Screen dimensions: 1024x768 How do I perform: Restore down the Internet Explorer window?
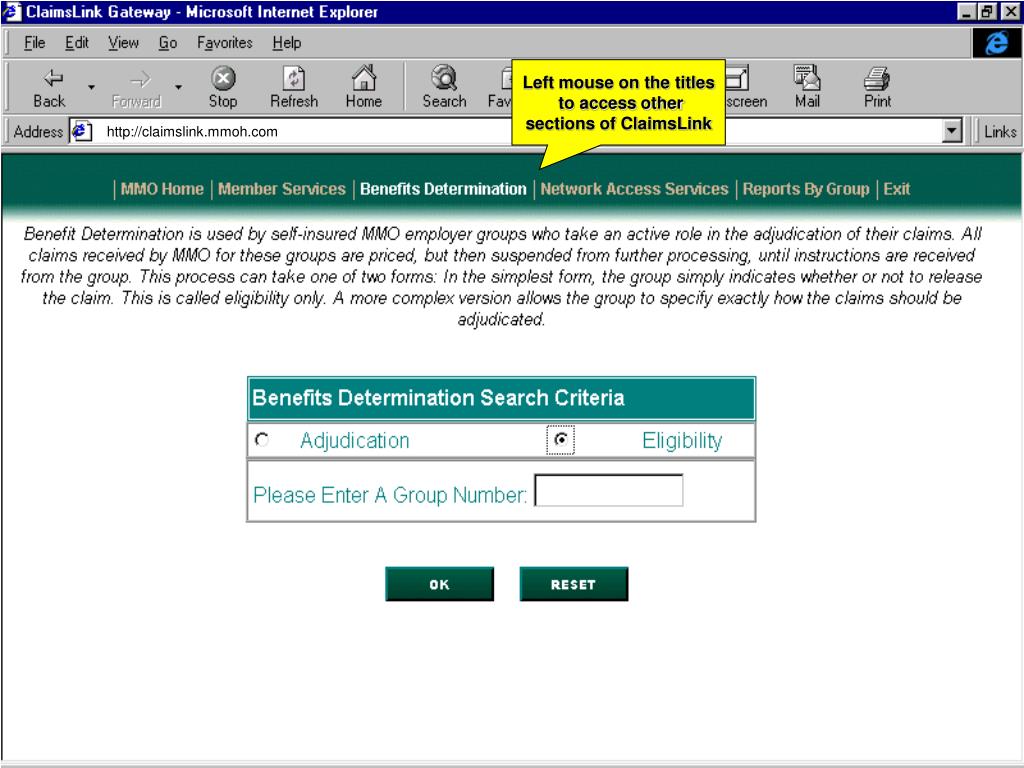(986, 12)
